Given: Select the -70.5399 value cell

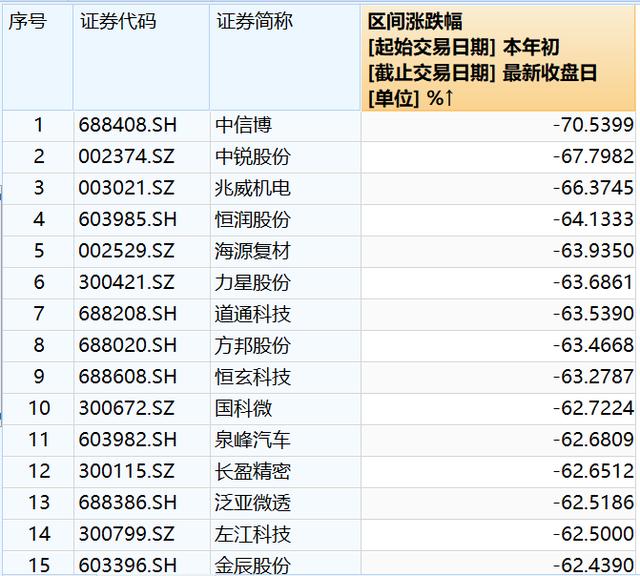Looking at the screenshot, I should (499, 125).
